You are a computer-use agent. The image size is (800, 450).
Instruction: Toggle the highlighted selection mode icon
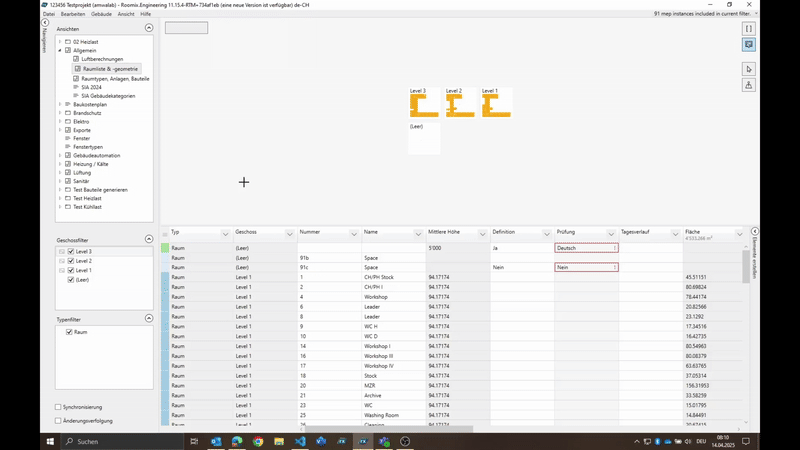point(748,44)
